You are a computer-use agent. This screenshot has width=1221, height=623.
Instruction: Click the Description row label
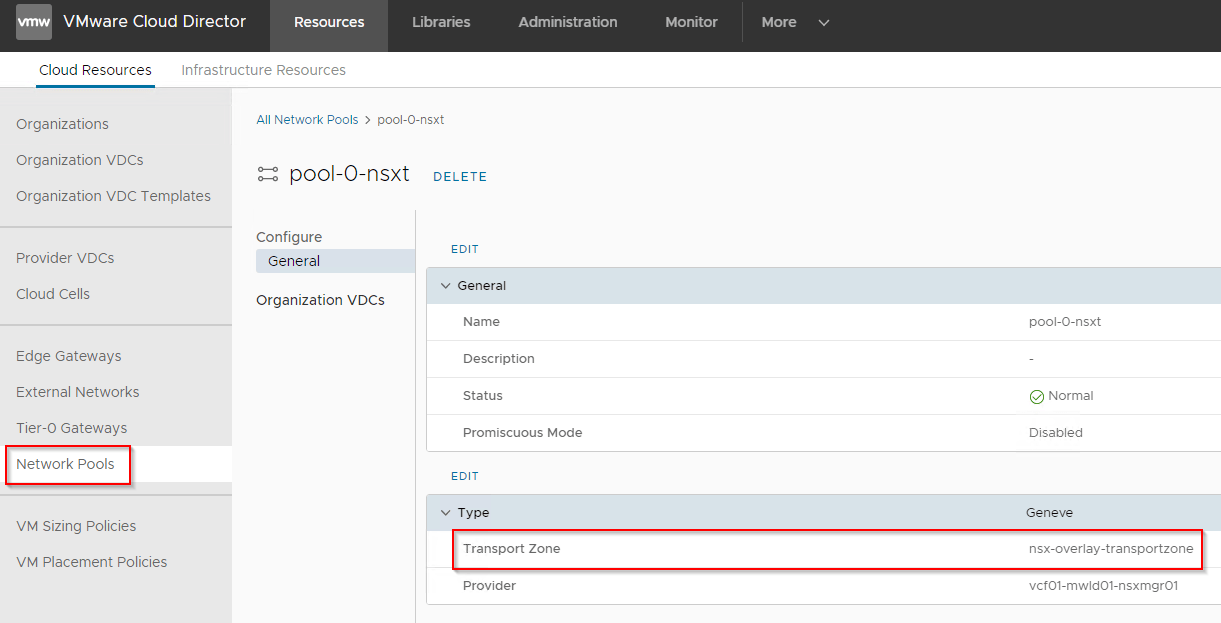click(x=499, y=359)
